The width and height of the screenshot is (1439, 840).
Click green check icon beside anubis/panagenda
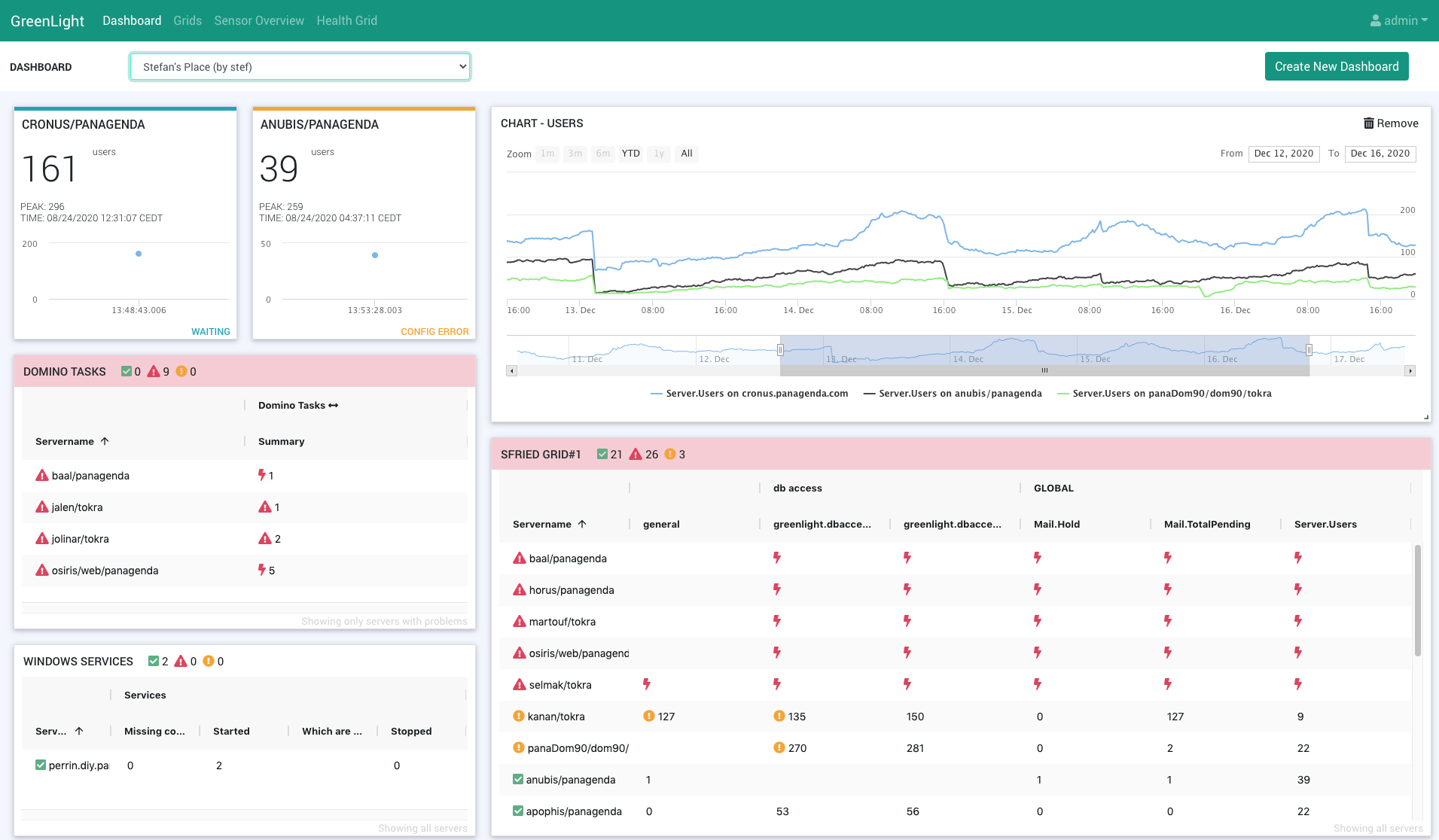[518, 780]
